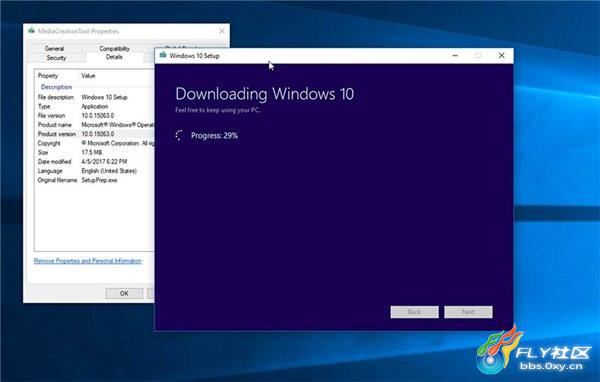Screen dimensions: 600x382
Task: Open Remove Properties and Personal Information link
Action: (88, 261)
